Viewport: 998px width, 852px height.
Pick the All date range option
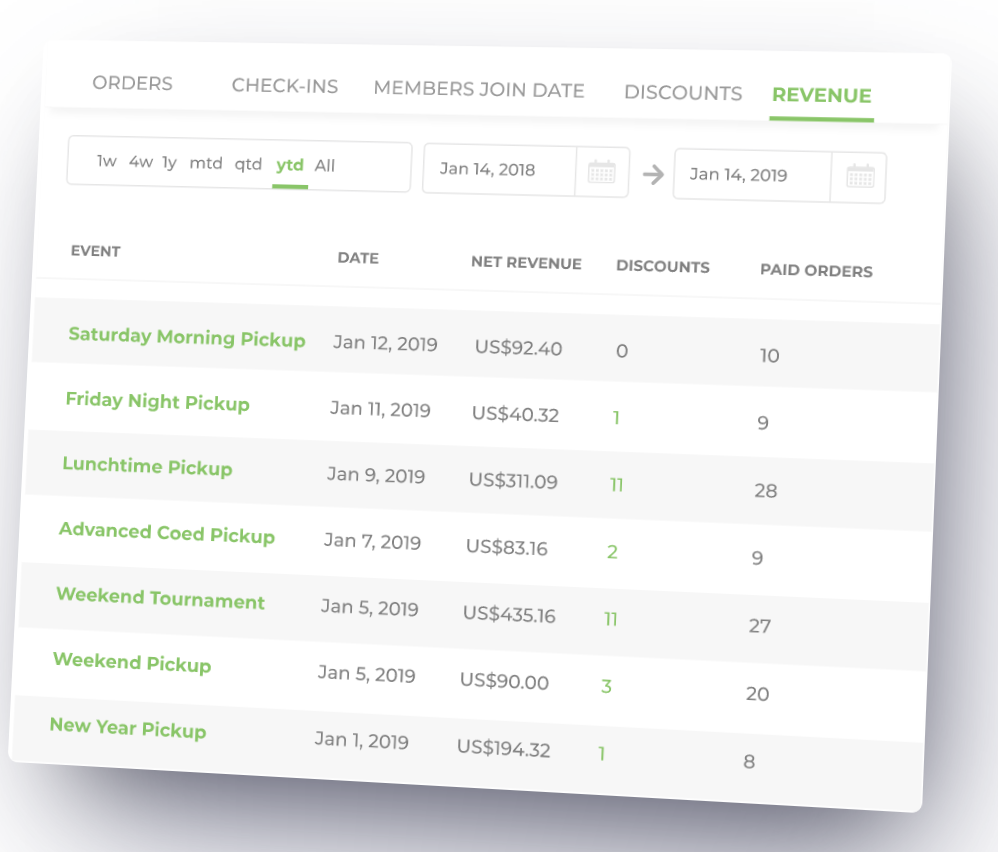coord(325,166)
